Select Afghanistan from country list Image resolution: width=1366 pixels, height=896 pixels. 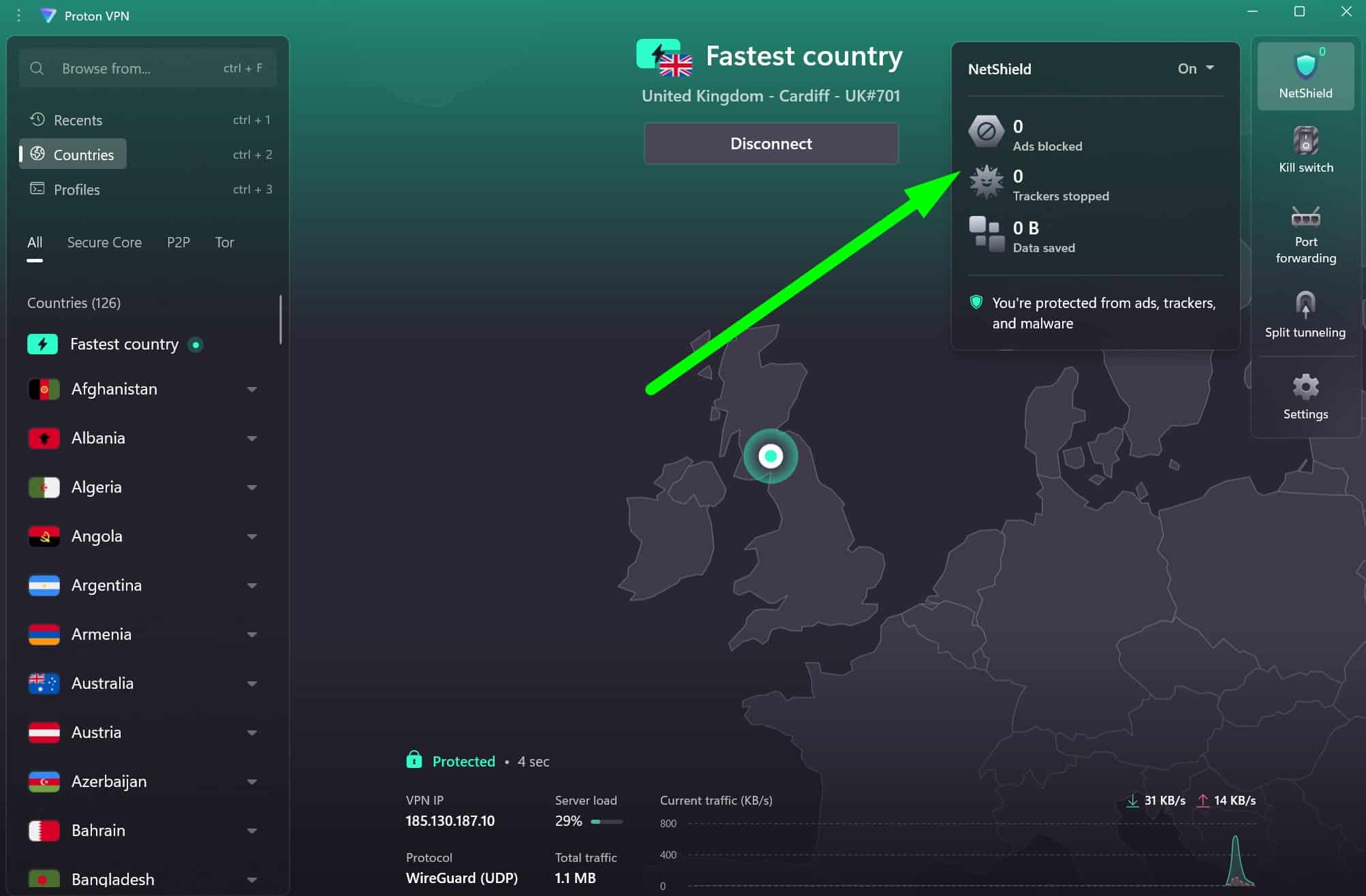point(114,389)
